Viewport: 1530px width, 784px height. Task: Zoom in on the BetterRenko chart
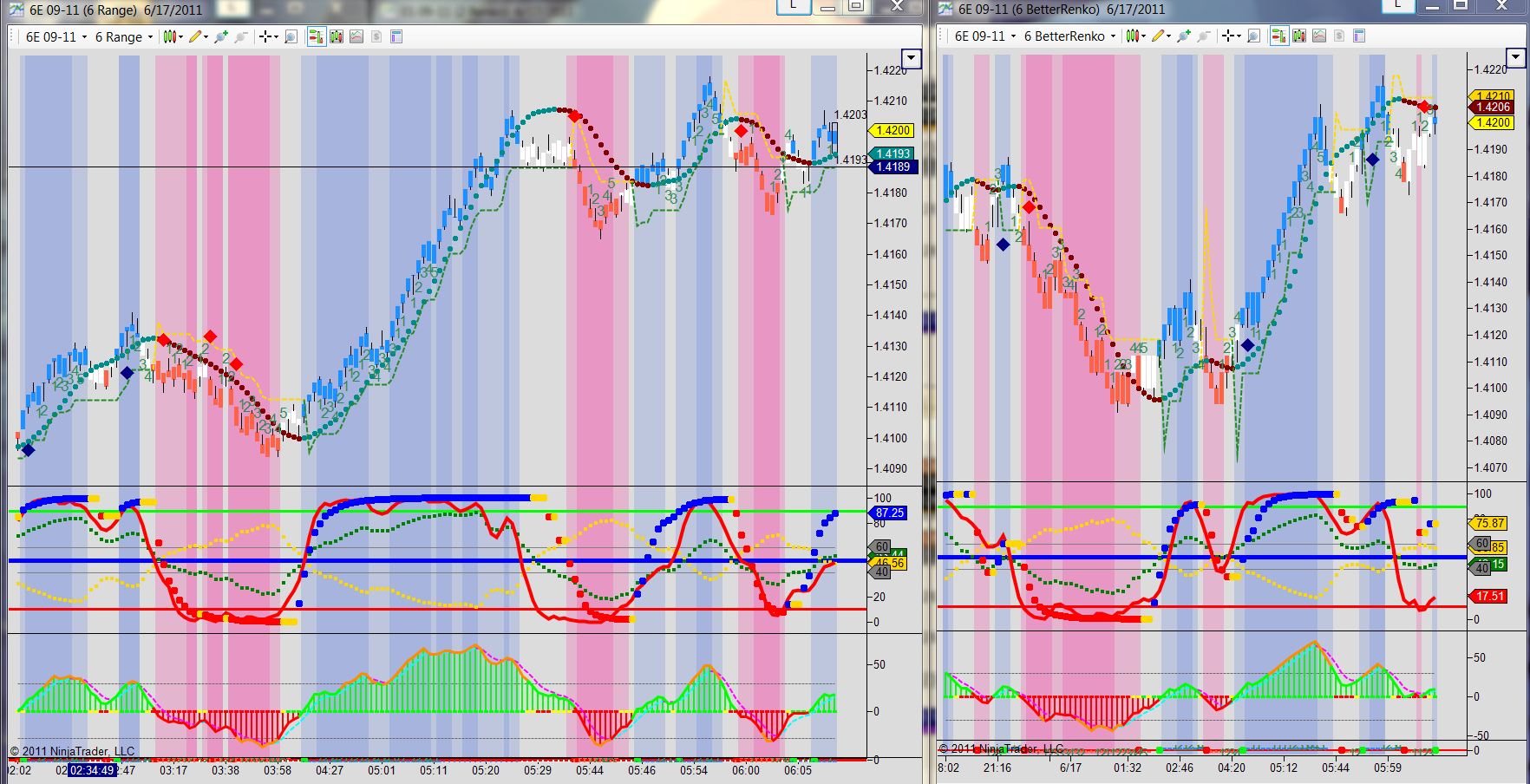[x=1183, y=36]
